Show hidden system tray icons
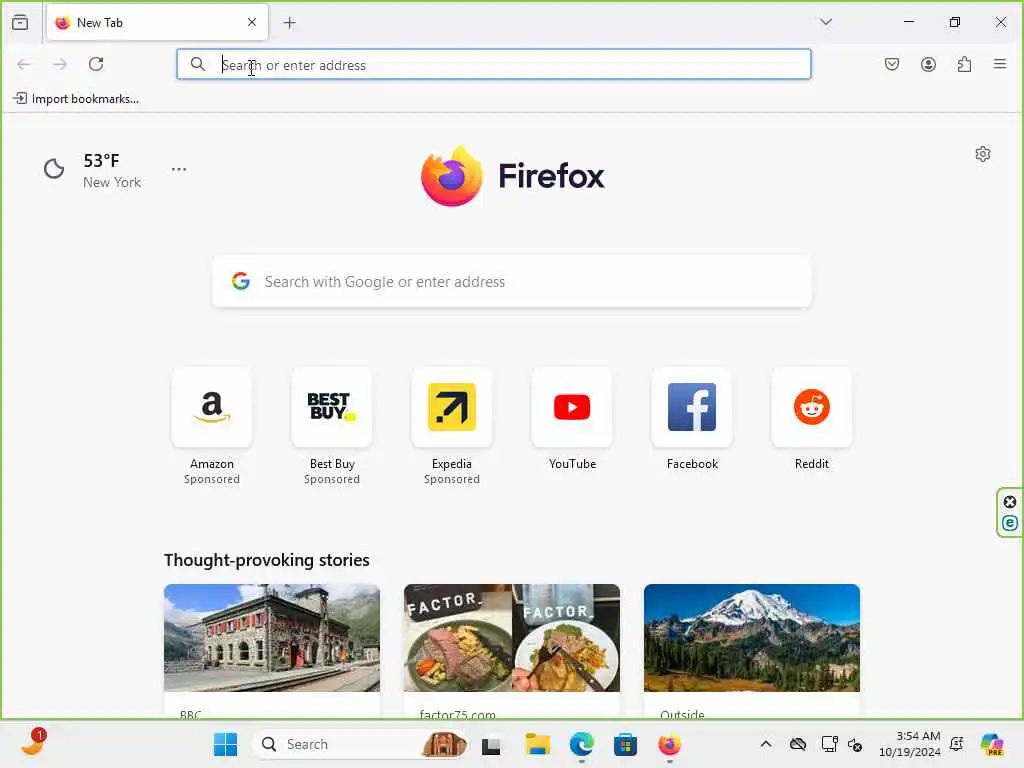The width and height of the screenshot is (1024, 768). 766,744
